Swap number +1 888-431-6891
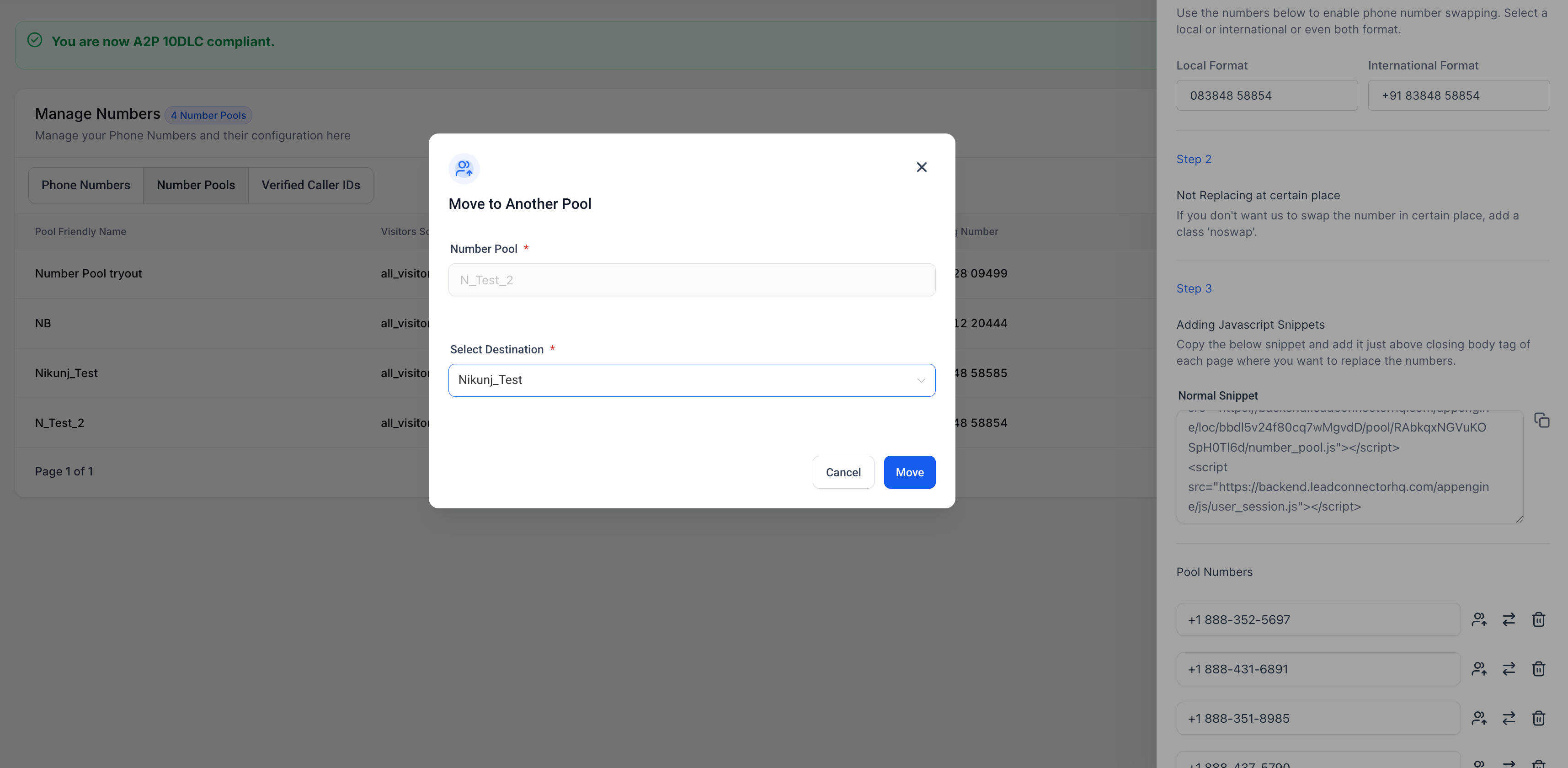The image size is (1568, 768). [1509, 669]
